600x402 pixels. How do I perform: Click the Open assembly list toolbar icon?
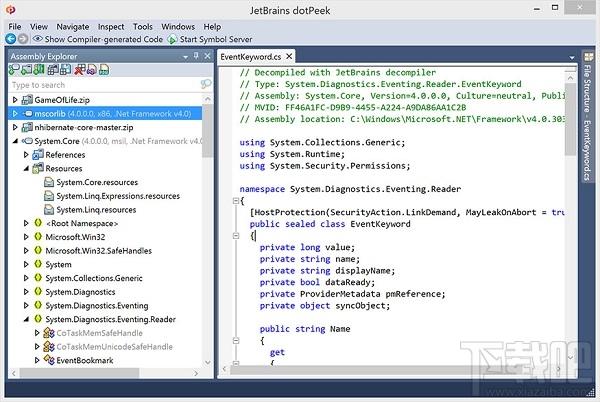point(53,70)
